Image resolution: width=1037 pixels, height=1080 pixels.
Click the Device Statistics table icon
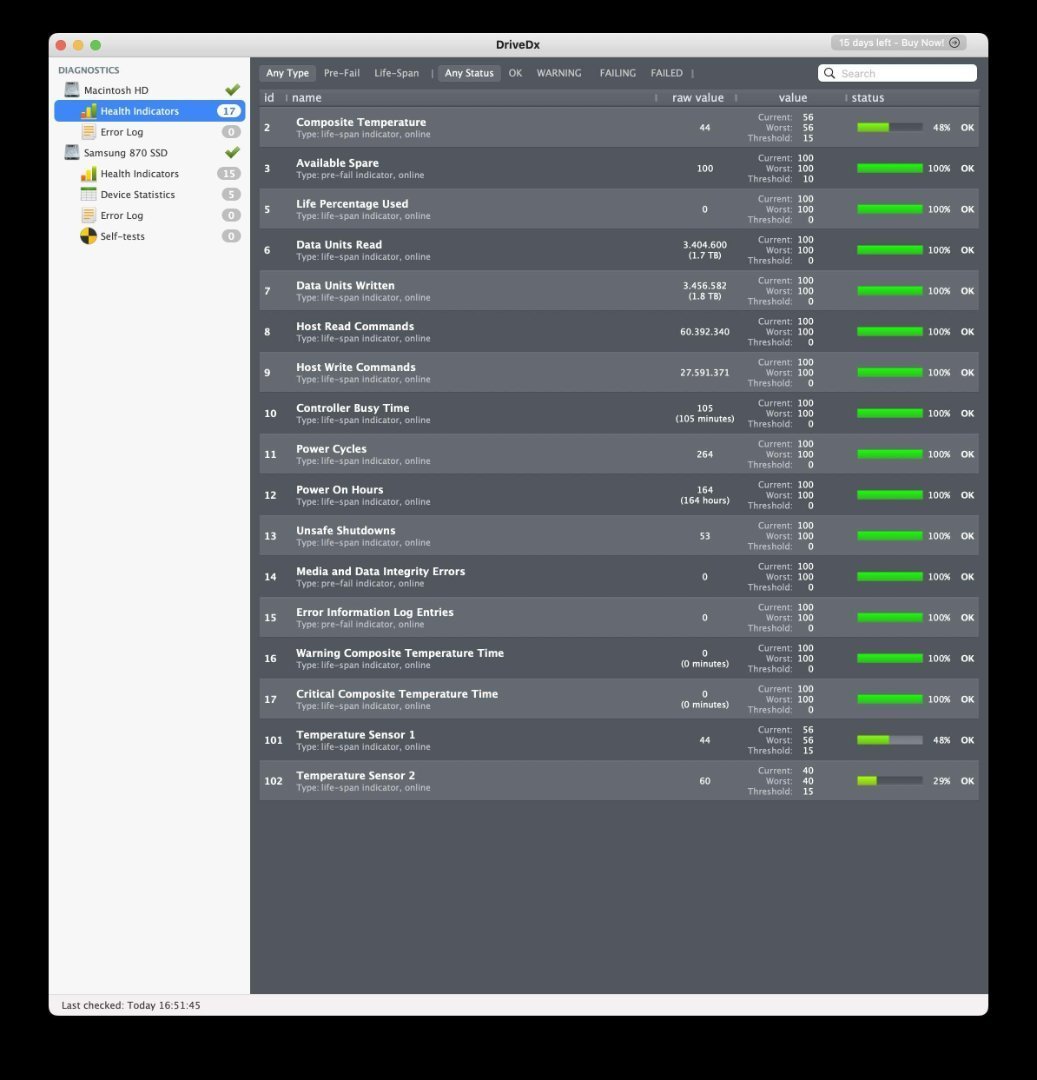point(89,194)
